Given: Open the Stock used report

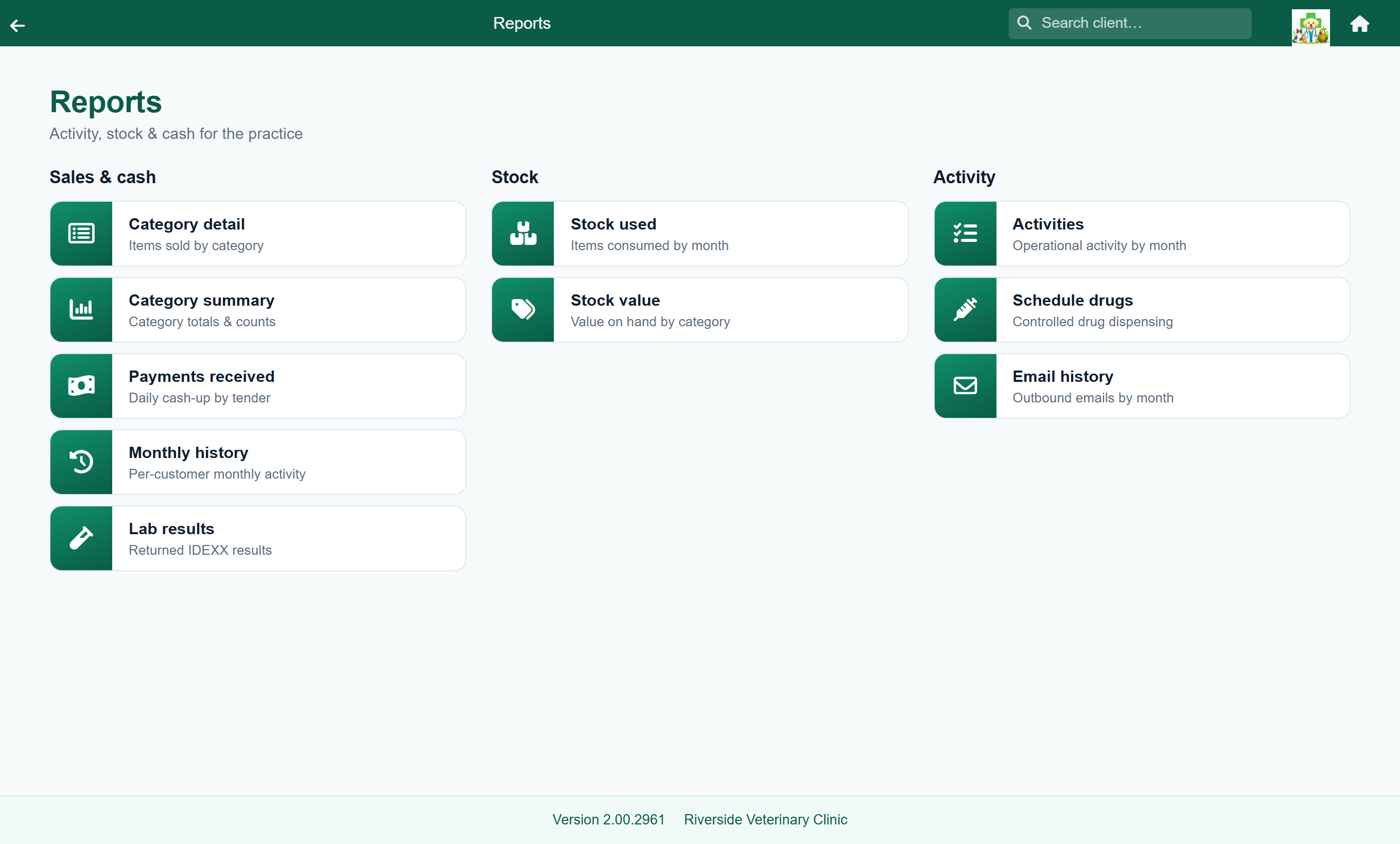Looking at the screenshot, I should coord(699,234).
